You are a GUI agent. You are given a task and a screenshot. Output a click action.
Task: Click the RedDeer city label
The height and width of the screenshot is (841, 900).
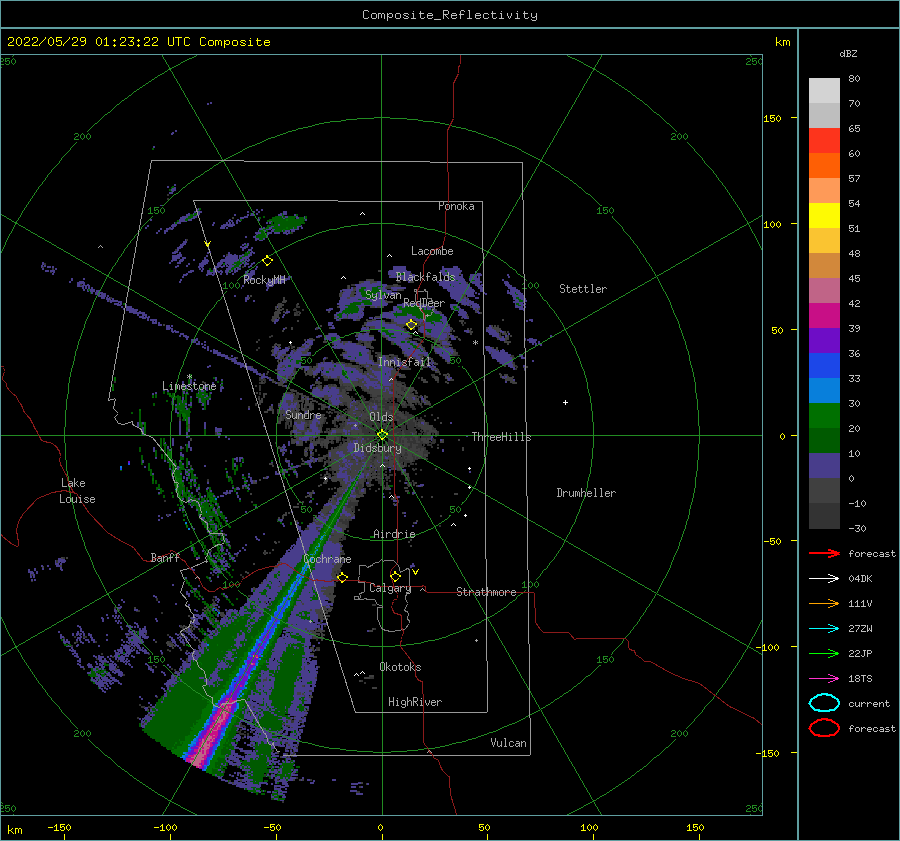424,303
